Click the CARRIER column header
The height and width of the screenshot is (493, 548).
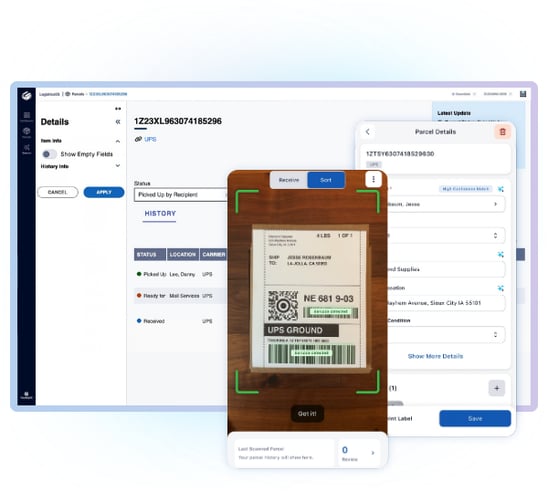point(214,254)
